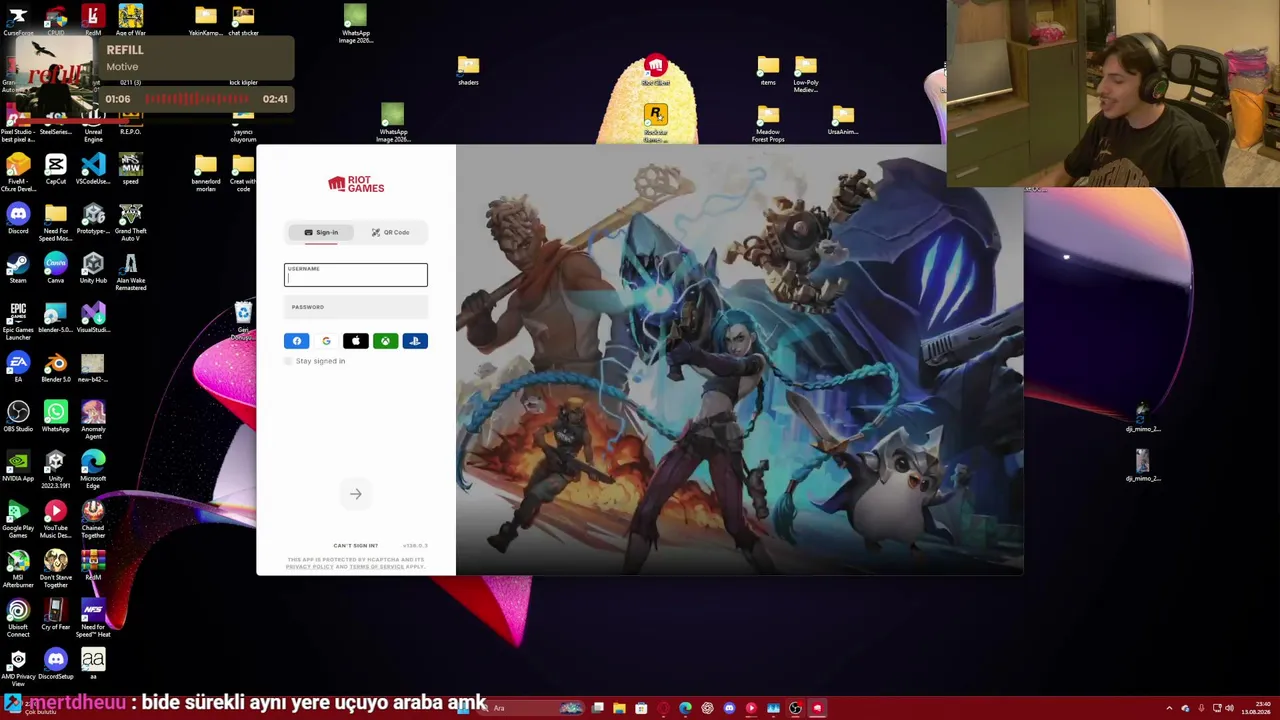Select the Don't Starve Together desktop icon
This screenshot has height=720, width=1280.
pyautogui.click(x=55, y=567)
